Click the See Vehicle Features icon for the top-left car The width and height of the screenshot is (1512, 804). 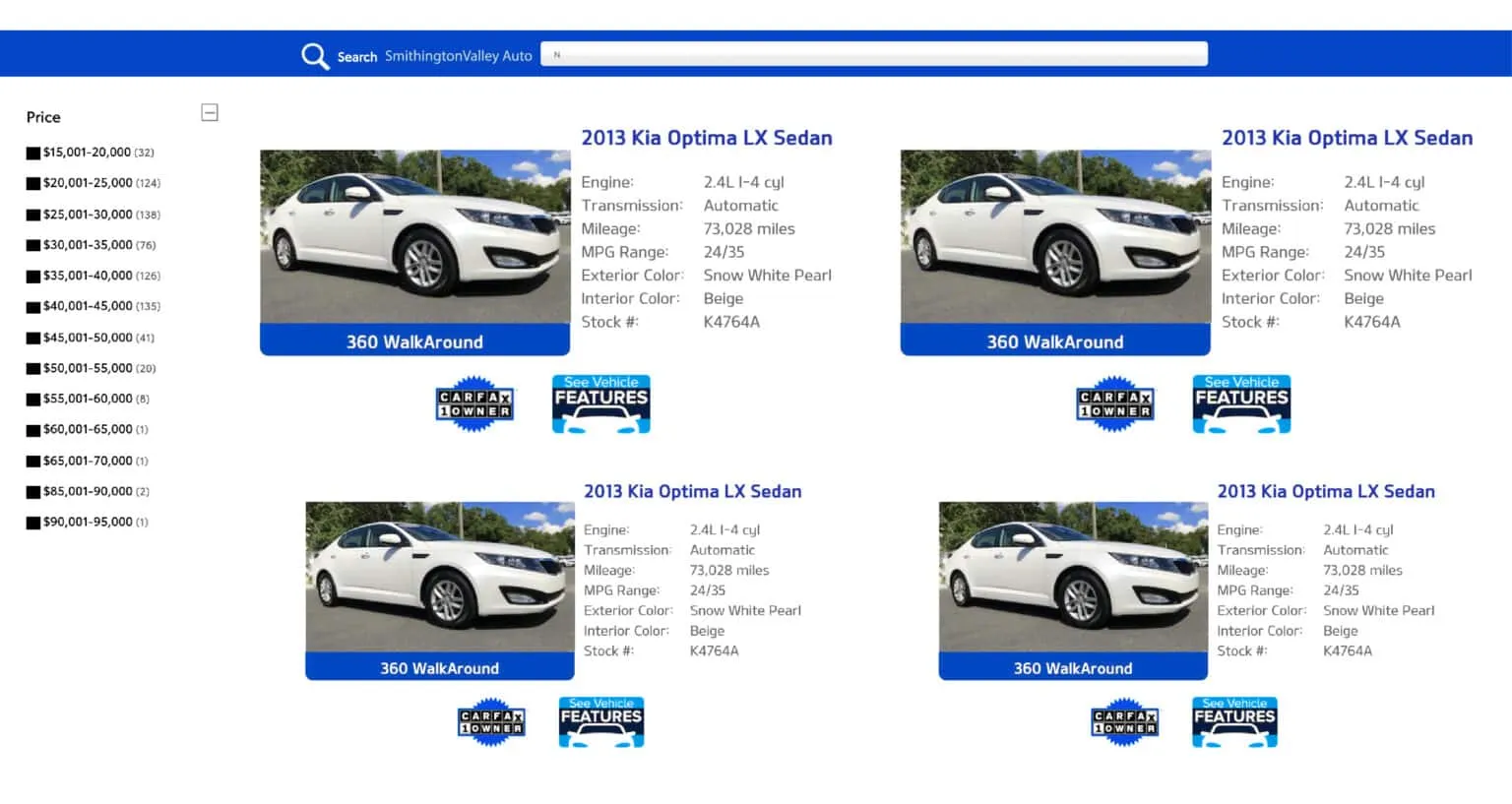[600, 402]
